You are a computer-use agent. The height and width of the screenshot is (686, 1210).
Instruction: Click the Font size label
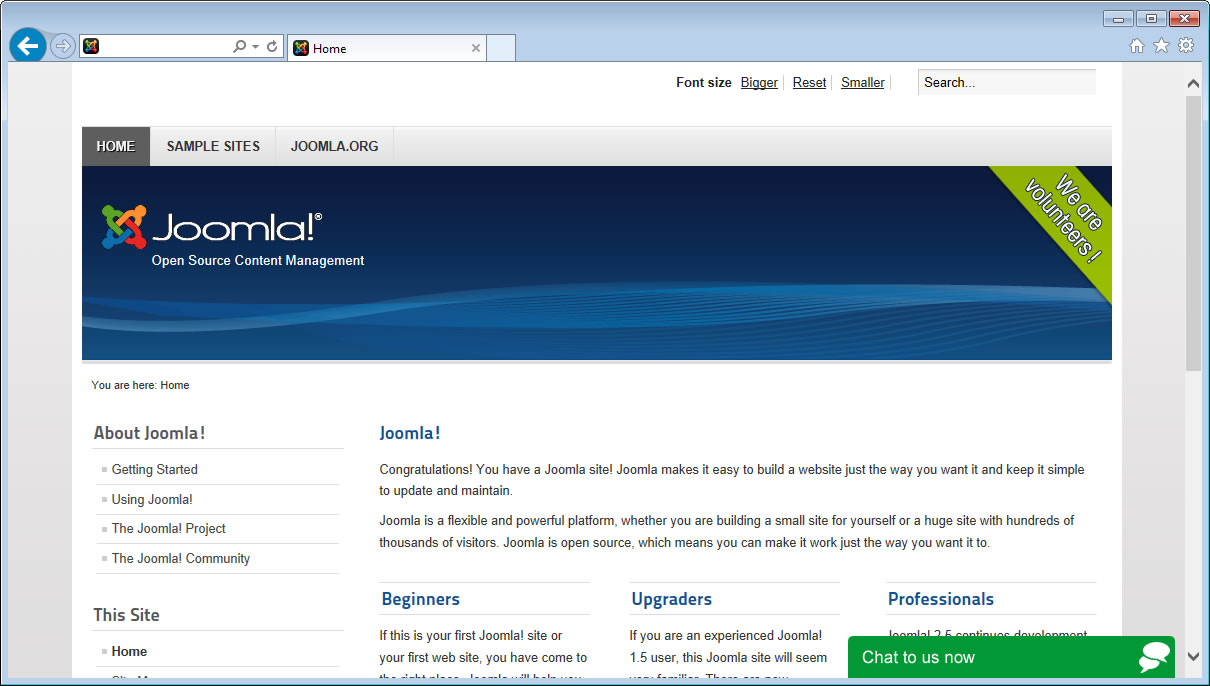(704, 83)
